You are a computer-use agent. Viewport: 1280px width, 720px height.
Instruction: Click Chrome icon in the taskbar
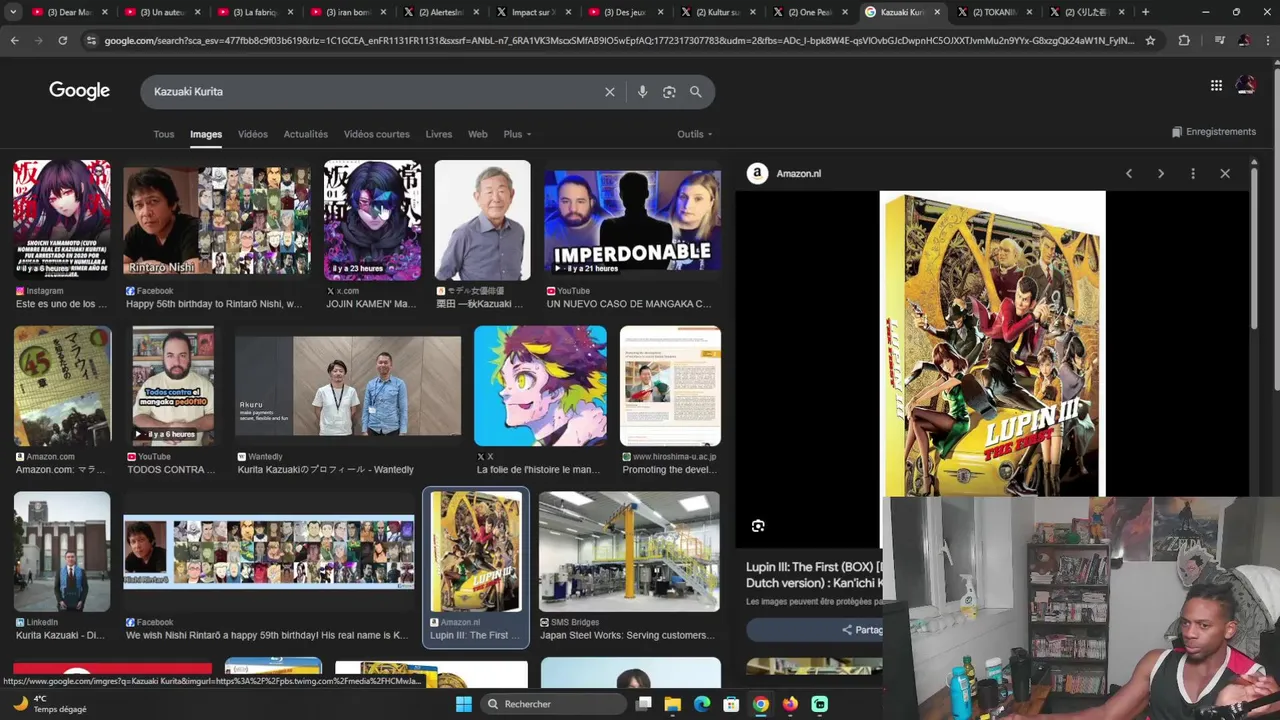pyautogui.click(x=761, y=704)
